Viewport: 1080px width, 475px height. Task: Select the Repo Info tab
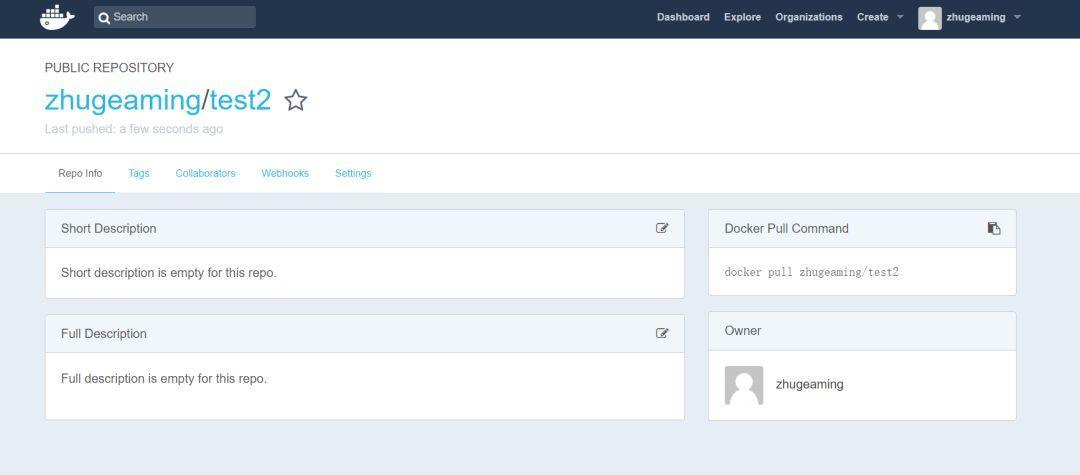pos(80,173)
